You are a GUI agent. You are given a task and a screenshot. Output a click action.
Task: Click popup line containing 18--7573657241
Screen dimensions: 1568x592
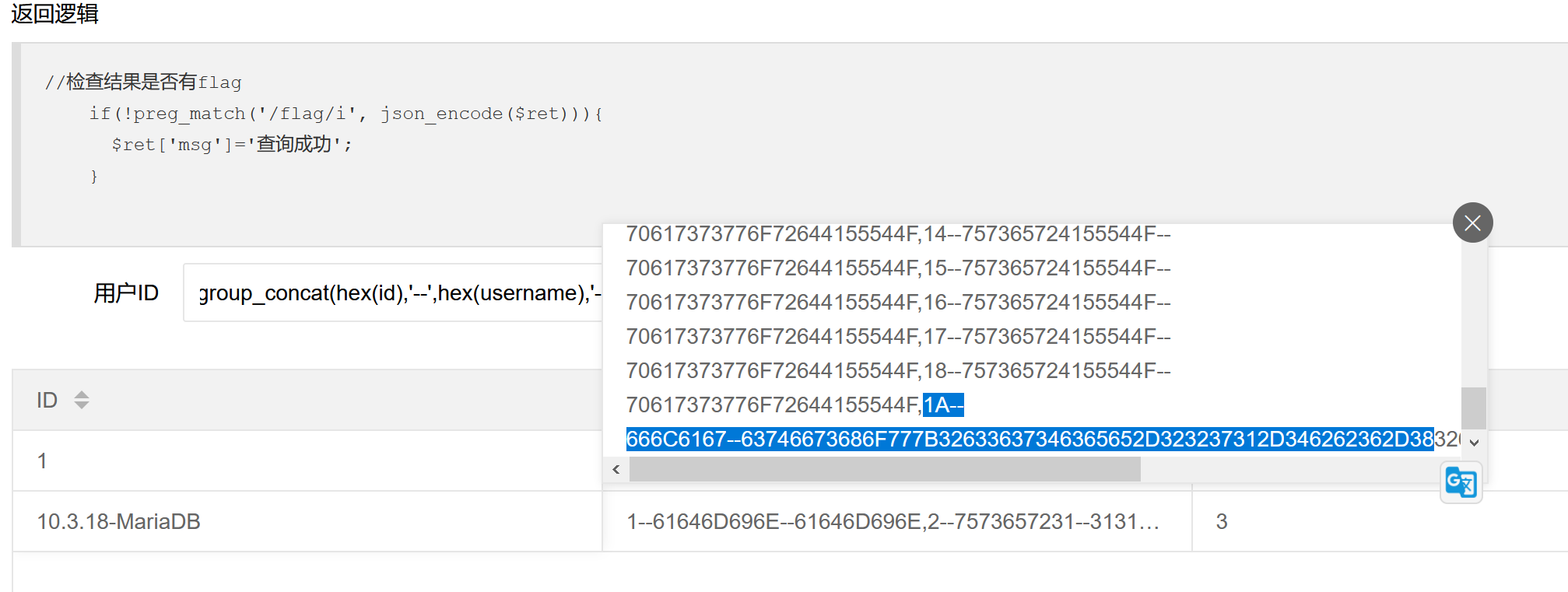point(898,371)
